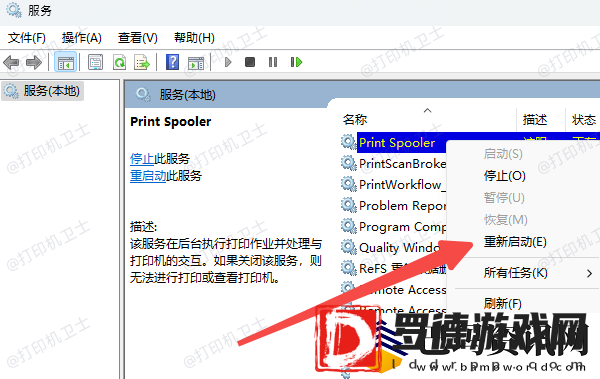Click the Start Service play icon in the toolbar
Viewport: 600px width, 379px height.
tap(228, 62)
